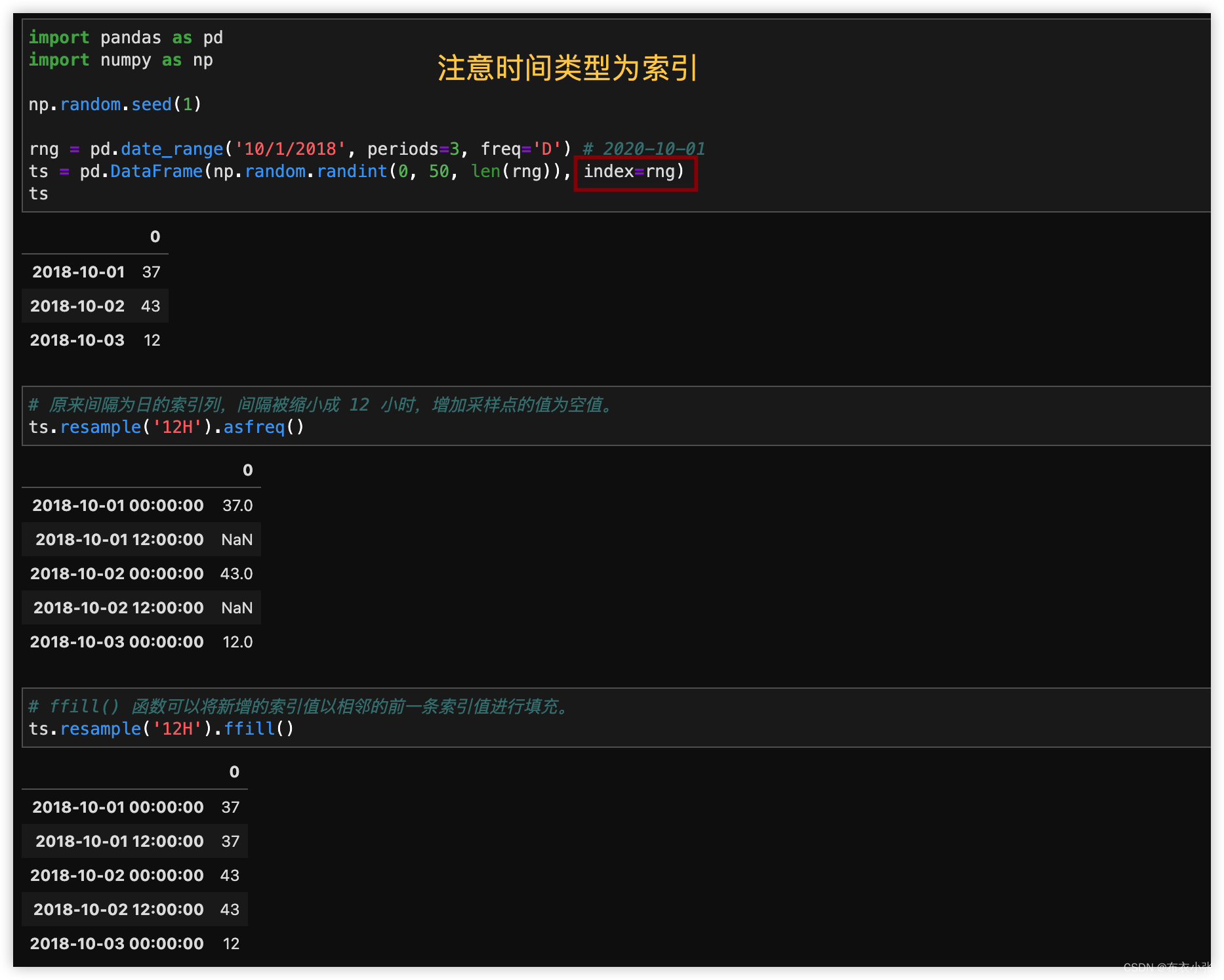Click column header 0 of first table
The height and width of the screenshot is (980, 1224).
point(155,236)
